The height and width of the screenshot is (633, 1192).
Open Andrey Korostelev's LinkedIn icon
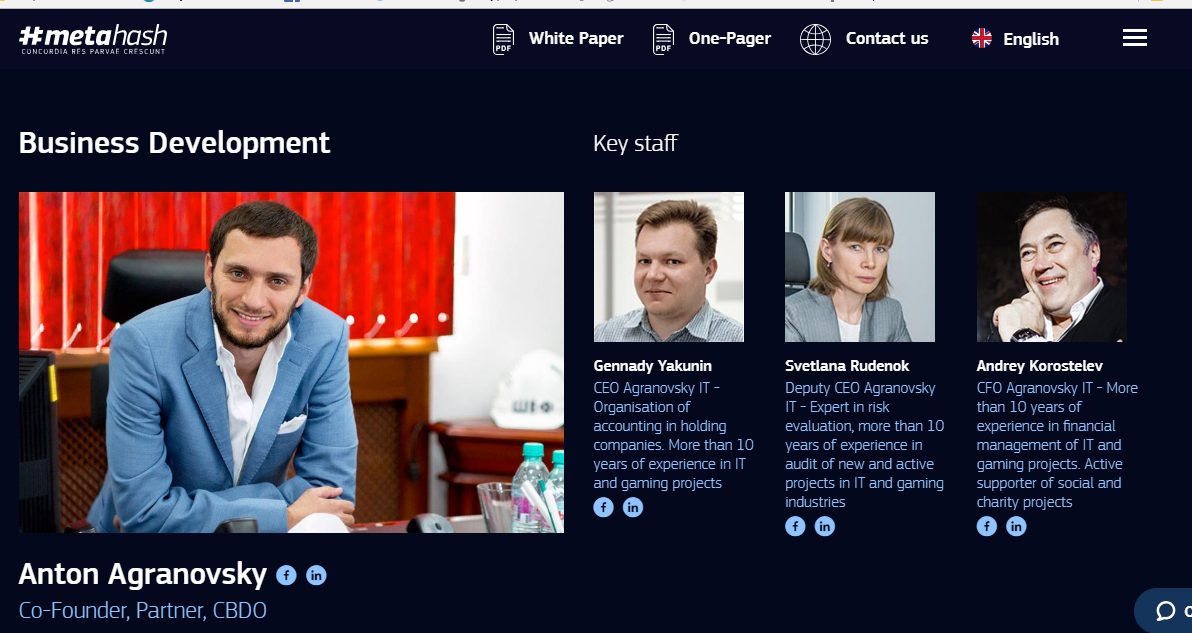[x=1016, y=526]
